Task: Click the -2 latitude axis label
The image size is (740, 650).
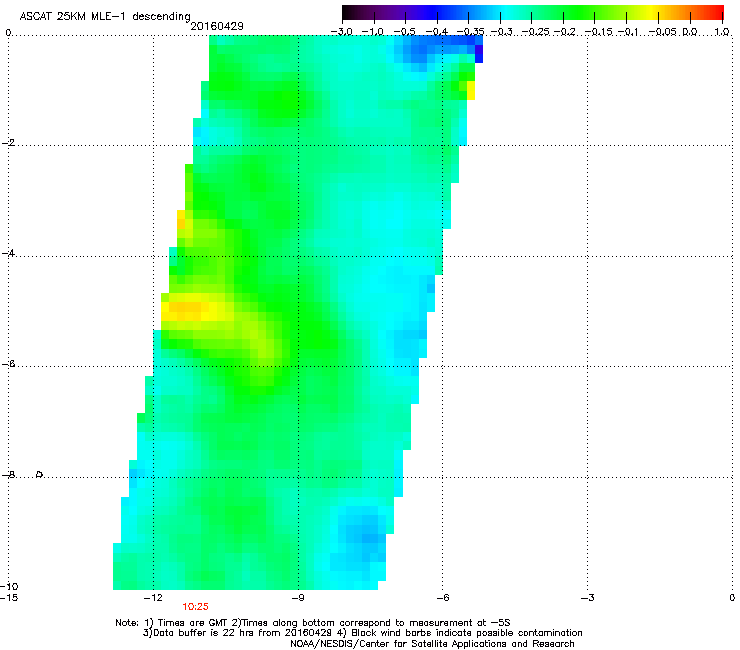Action: coord(8,143)
